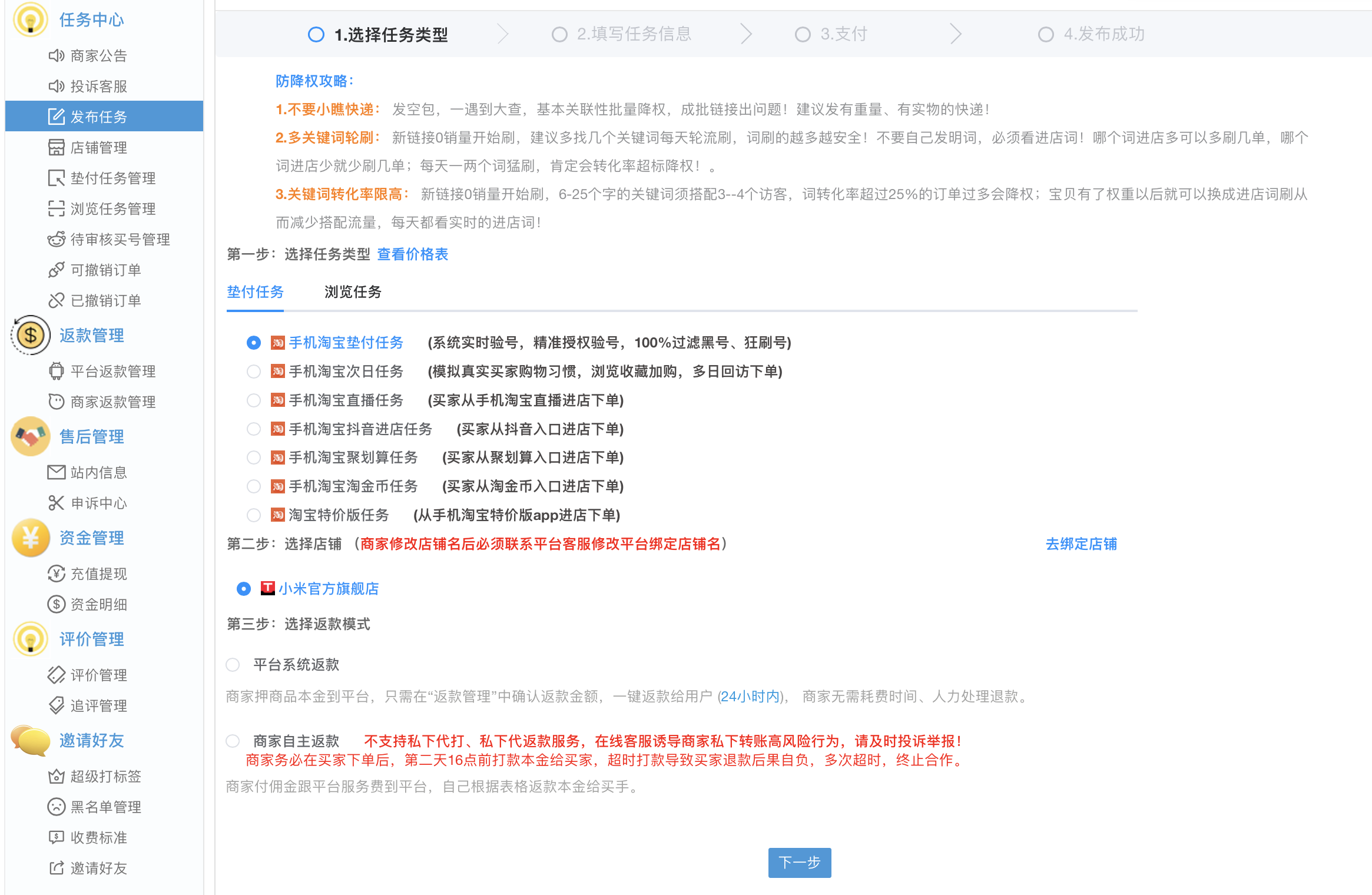Click the sad-face icon beside 黑名单管理
This screenshot has width=1372, height=895.
coord(56,807)
